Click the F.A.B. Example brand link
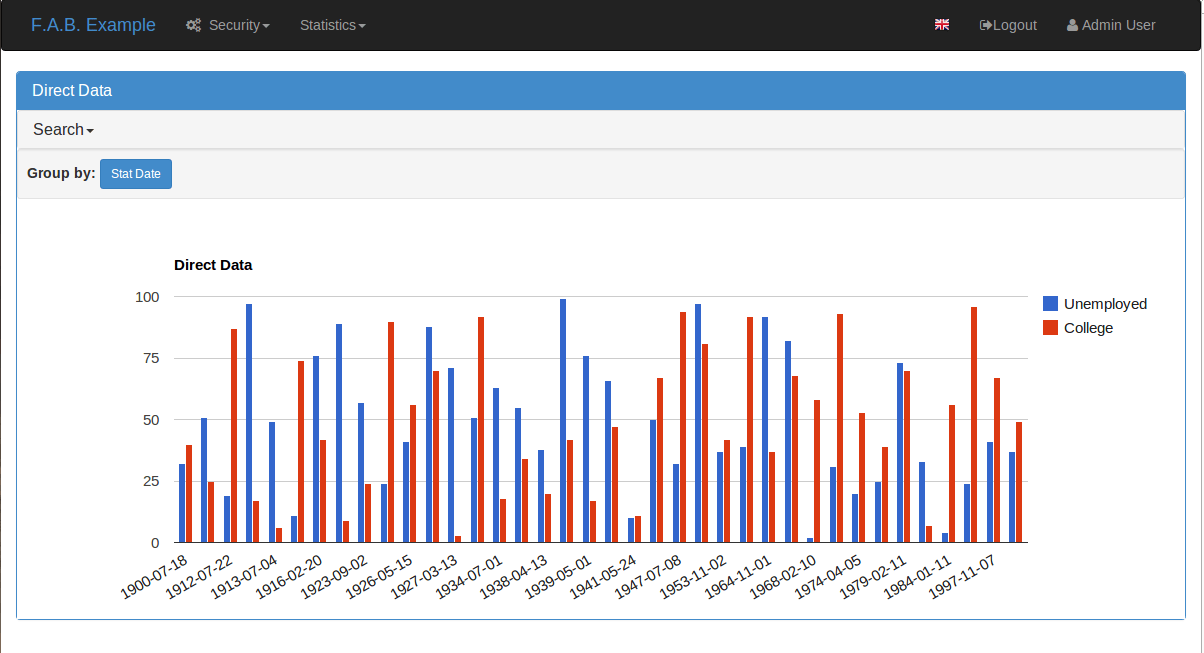 [94, 24]
